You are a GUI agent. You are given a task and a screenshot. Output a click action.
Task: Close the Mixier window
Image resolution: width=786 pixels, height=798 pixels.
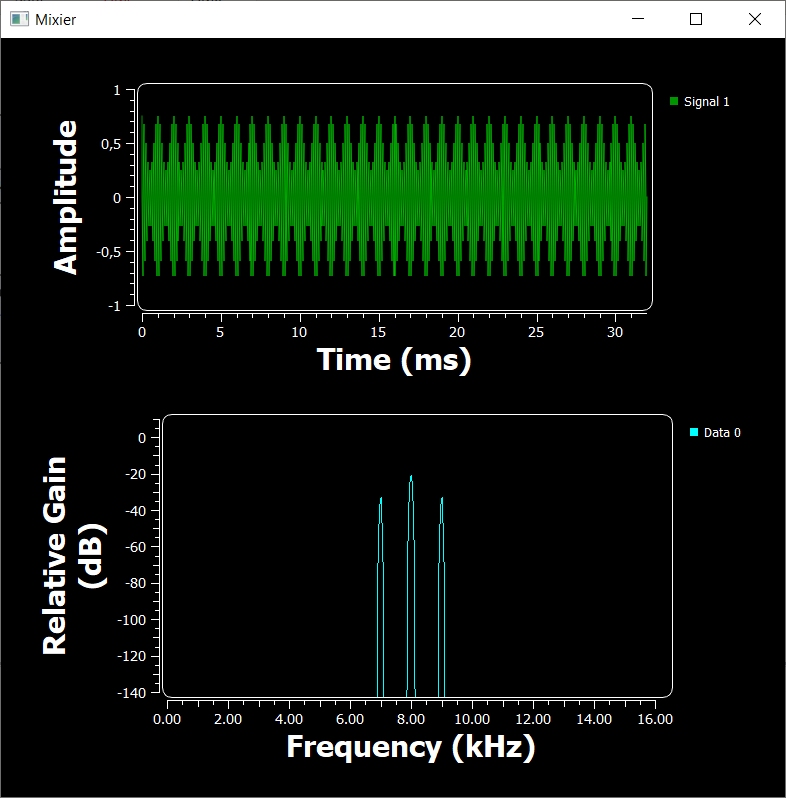pos(755,19)
